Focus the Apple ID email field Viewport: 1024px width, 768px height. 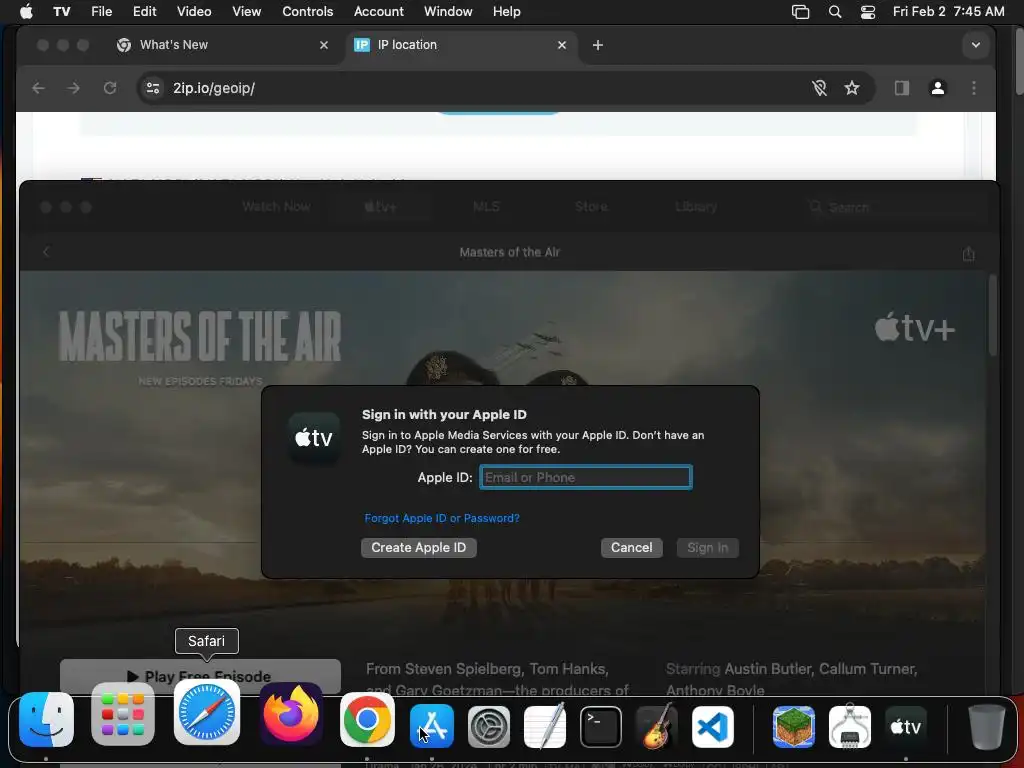point(586,477)
